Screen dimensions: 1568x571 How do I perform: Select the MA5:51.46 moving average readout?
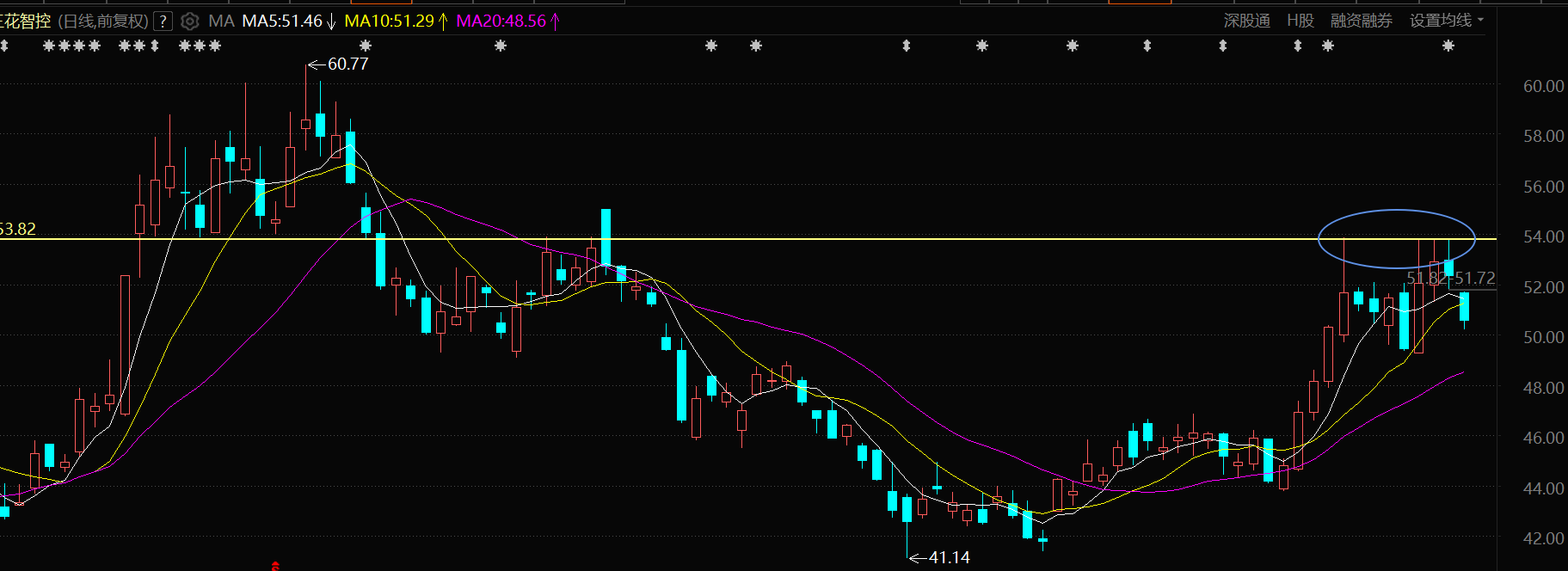click(x=282, y=21)
